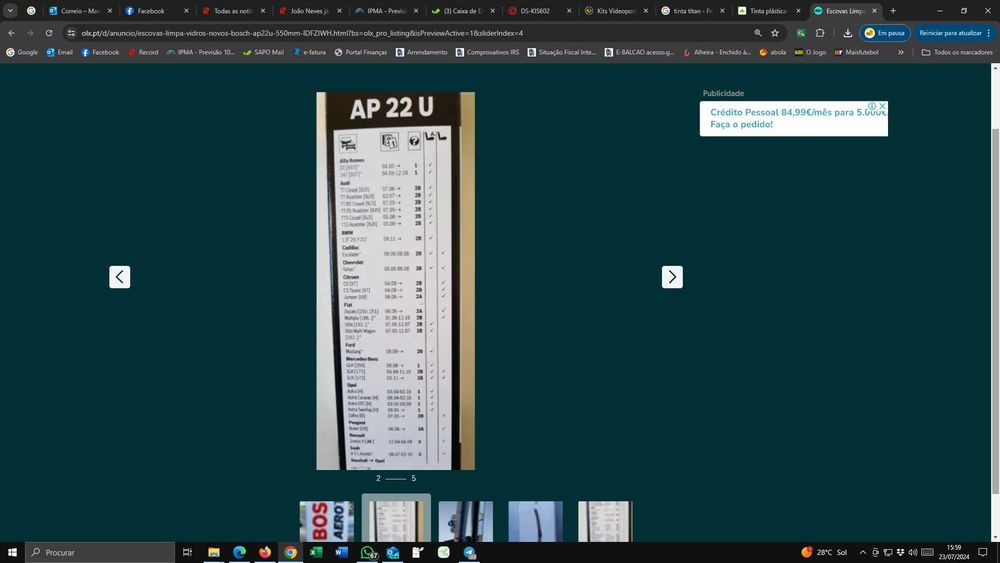
Task: Launch Microsoft Edge from taskbar
Action: [x=239, y=552]
